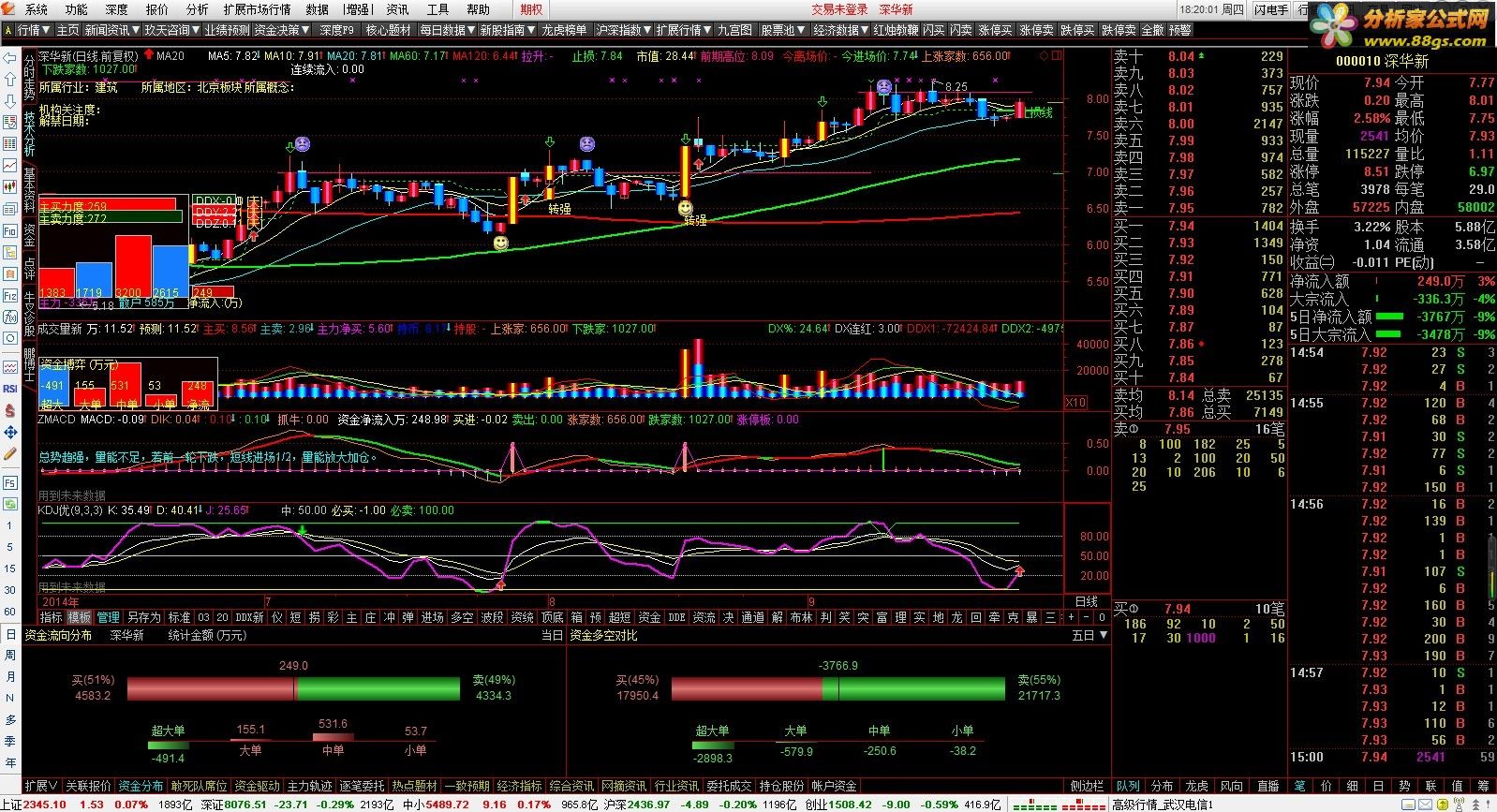
Task: Click the 涨停买 toolbar button
Action: point(995,30)
